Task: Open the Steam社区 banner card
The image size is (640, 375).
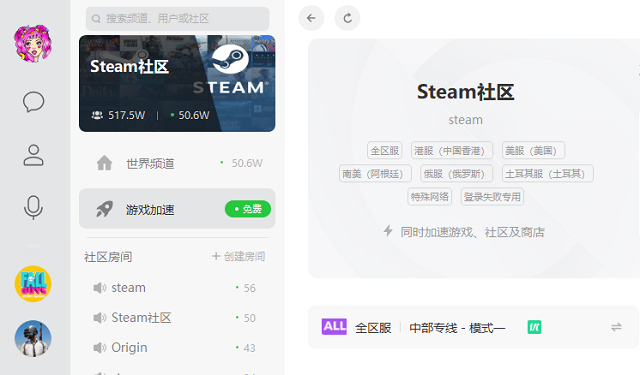Action: click(177, 83)
